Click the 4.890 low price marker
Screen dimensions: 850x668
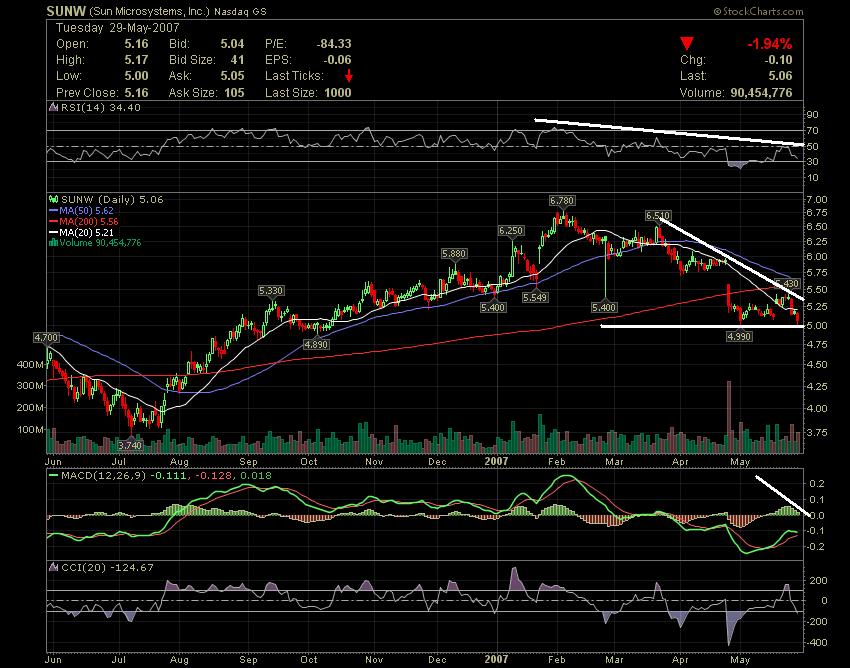point(315,344)
